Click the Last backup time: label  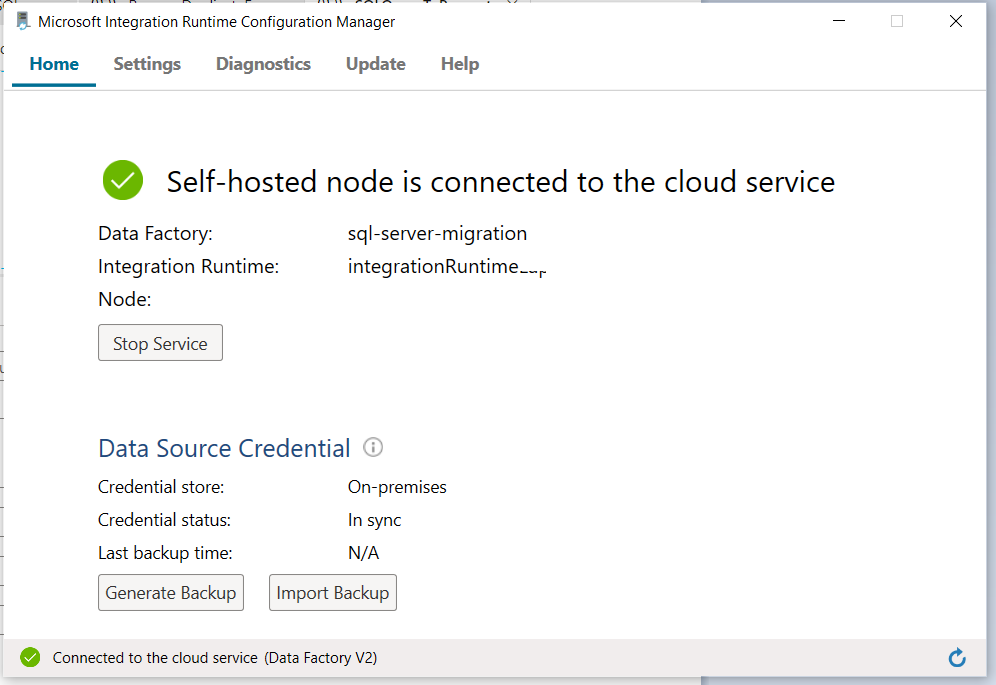click(165, 553)
